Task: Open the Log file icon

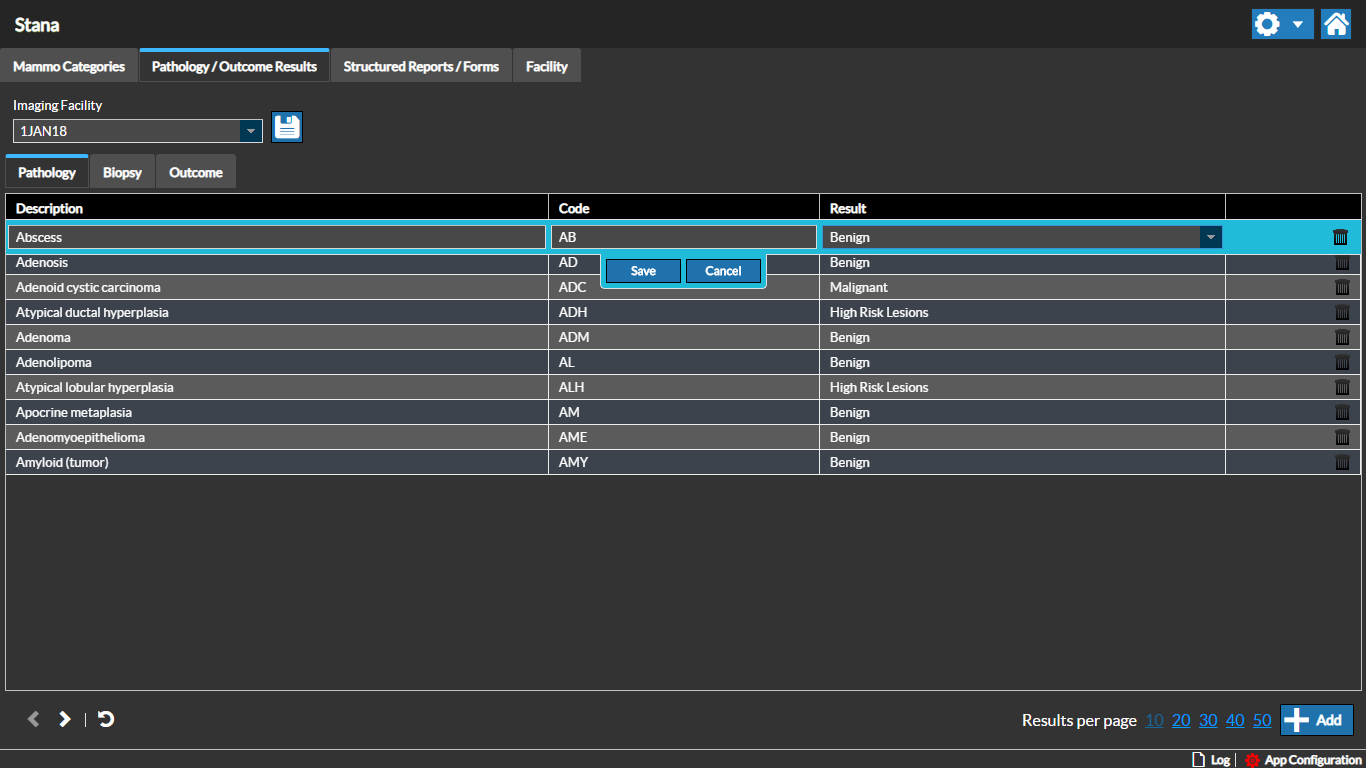Action: (1198, 760)
